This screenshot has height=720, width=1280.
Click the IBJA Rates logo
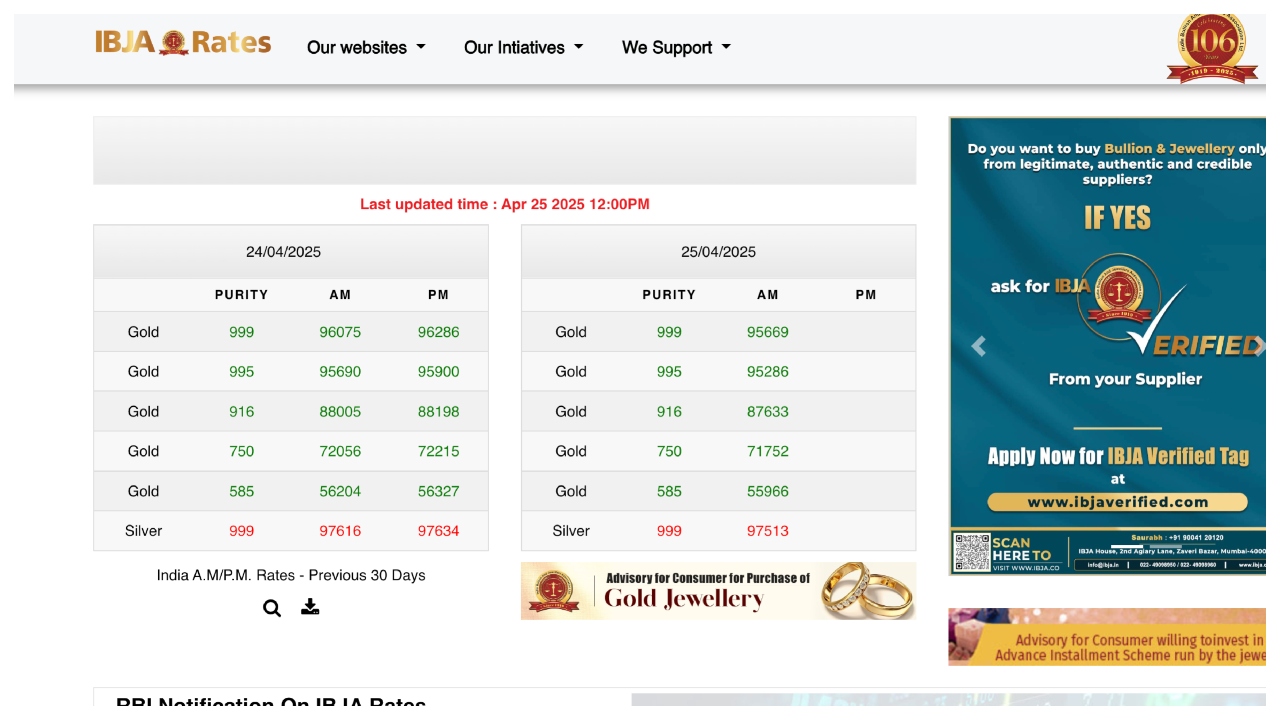(183, 43)
